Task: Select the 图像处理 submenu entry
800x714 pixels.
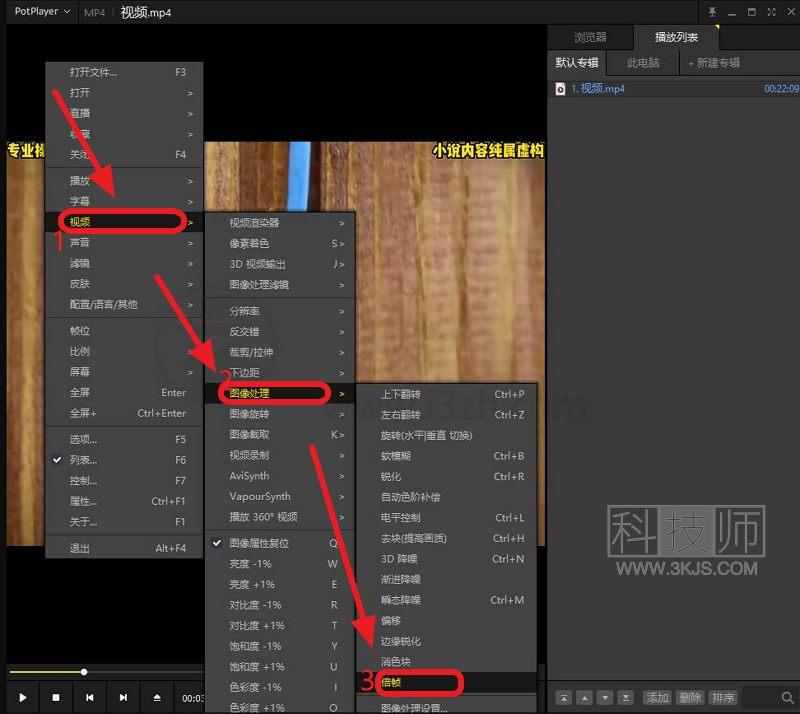Action: click(x=280, y=393)
